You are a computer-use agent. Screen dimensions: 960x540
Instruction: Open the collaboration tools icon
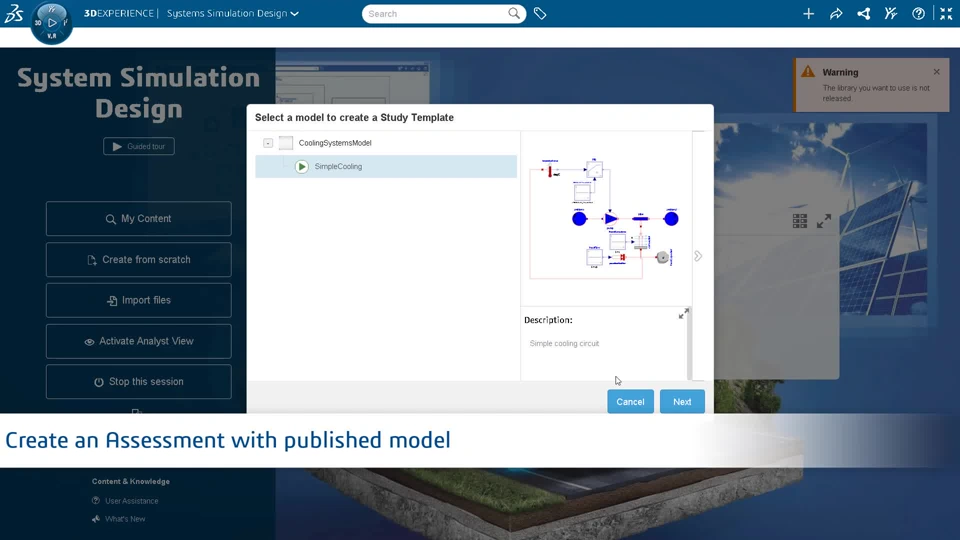click(x=891, y=13)
